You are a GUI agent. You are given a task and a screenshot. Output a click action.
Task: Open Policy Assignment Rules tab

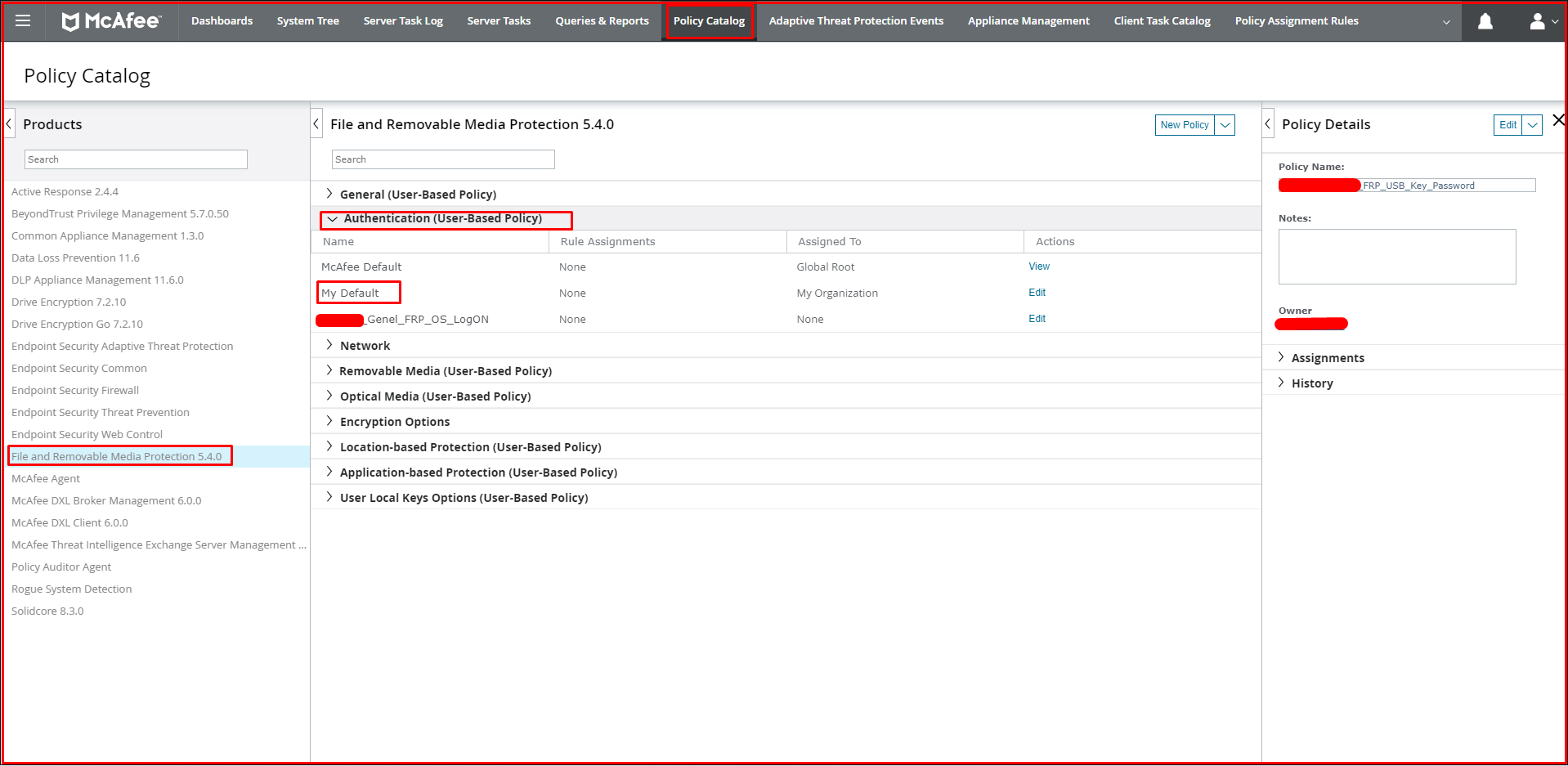(x=1297, y=21)
